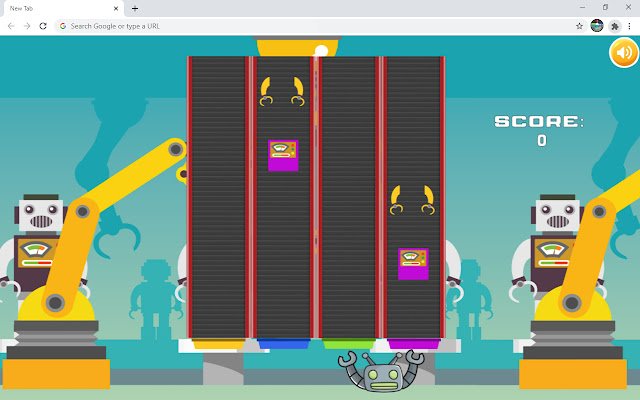640x400 pixels.
Task: Click the score value 0
Action: coord(542,141)
